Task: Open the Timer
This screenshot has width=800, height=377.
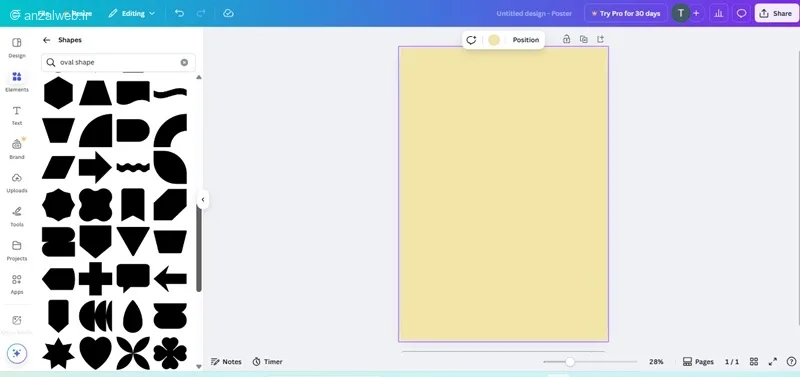Action: [x=267, y=362]
